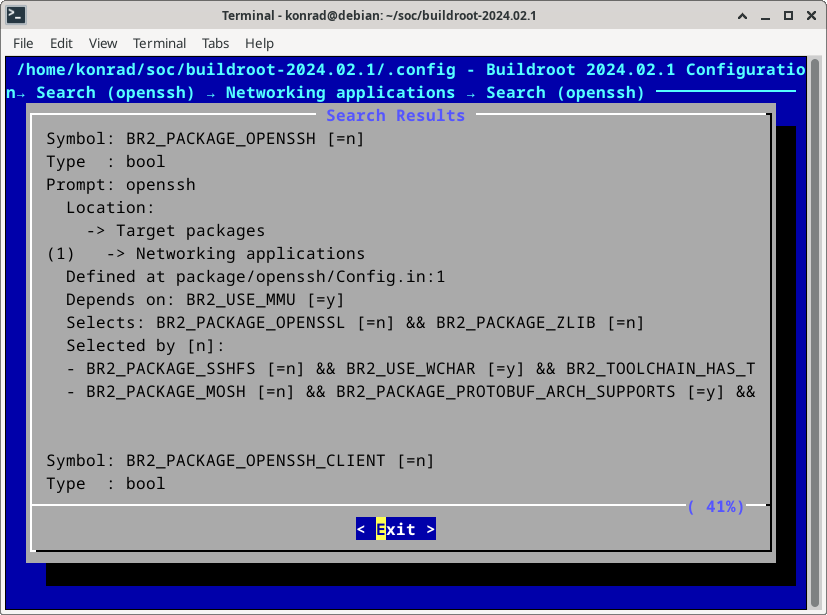This screenshot has height=615, width=827.
Task: Click the 'Selected by [n]:' line
Action: click(x=145, y=345)
